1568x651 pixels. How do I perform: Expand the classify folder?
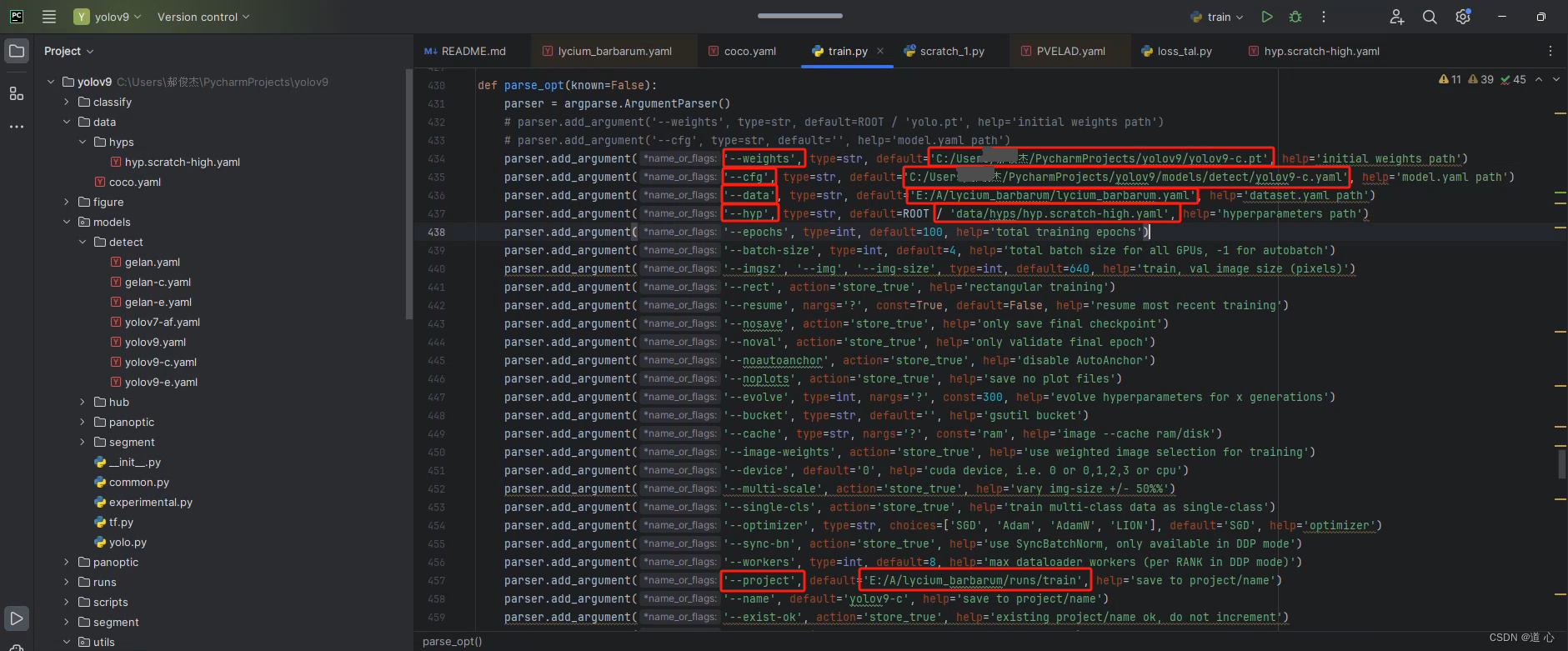[67, 102]
